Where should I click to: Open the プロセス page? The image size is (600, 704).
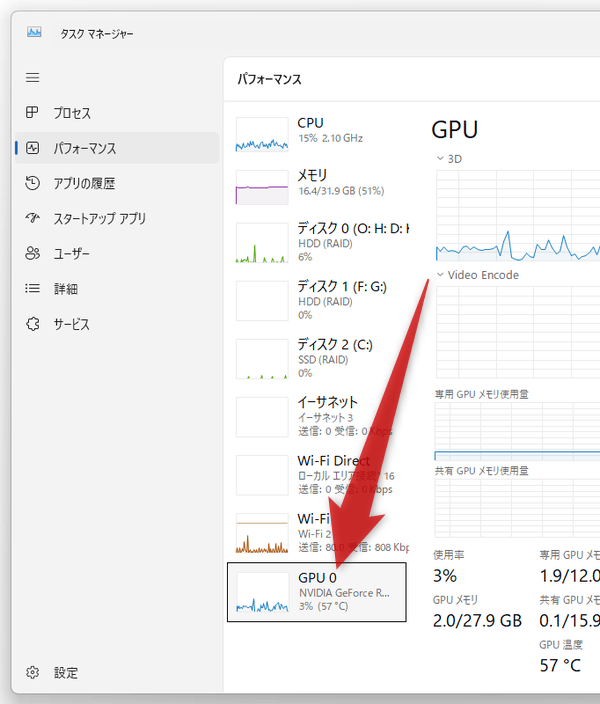pos(117,113)
